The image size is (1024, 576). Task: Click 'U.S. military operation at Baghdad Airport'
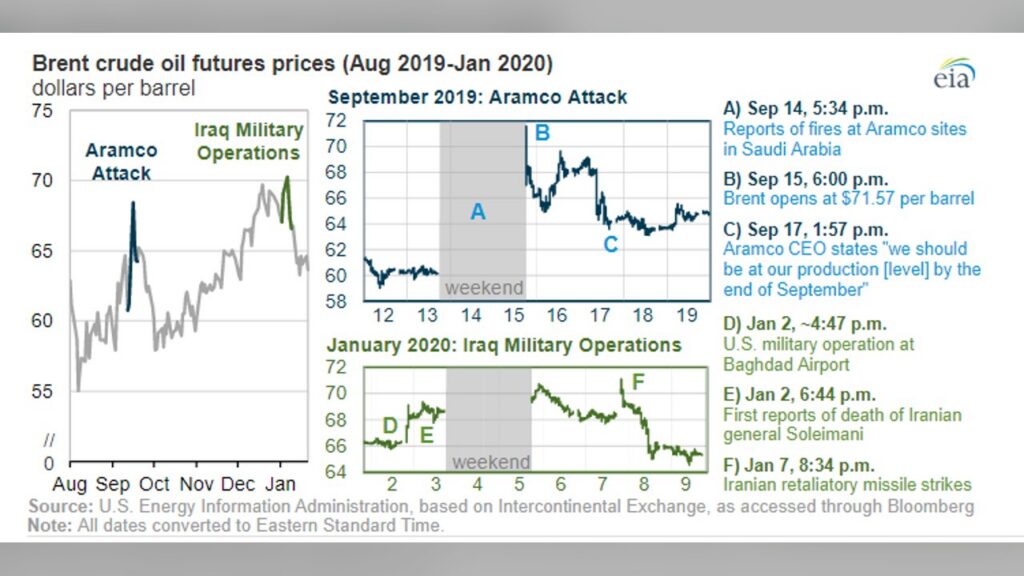click(x=818, y=355)
